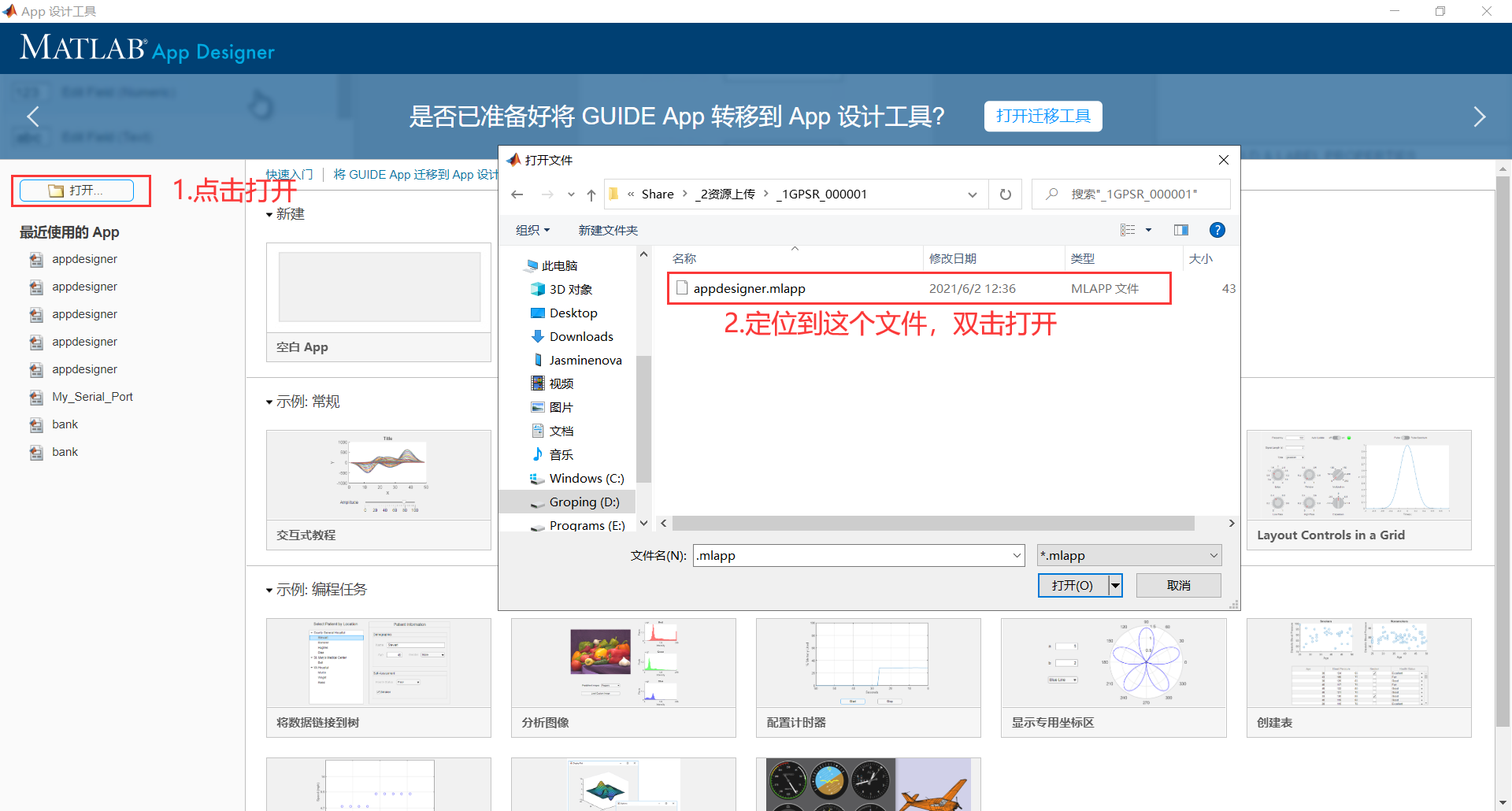
Task: Open appdesigner from the recent Apps list
Action: (84, 258)
